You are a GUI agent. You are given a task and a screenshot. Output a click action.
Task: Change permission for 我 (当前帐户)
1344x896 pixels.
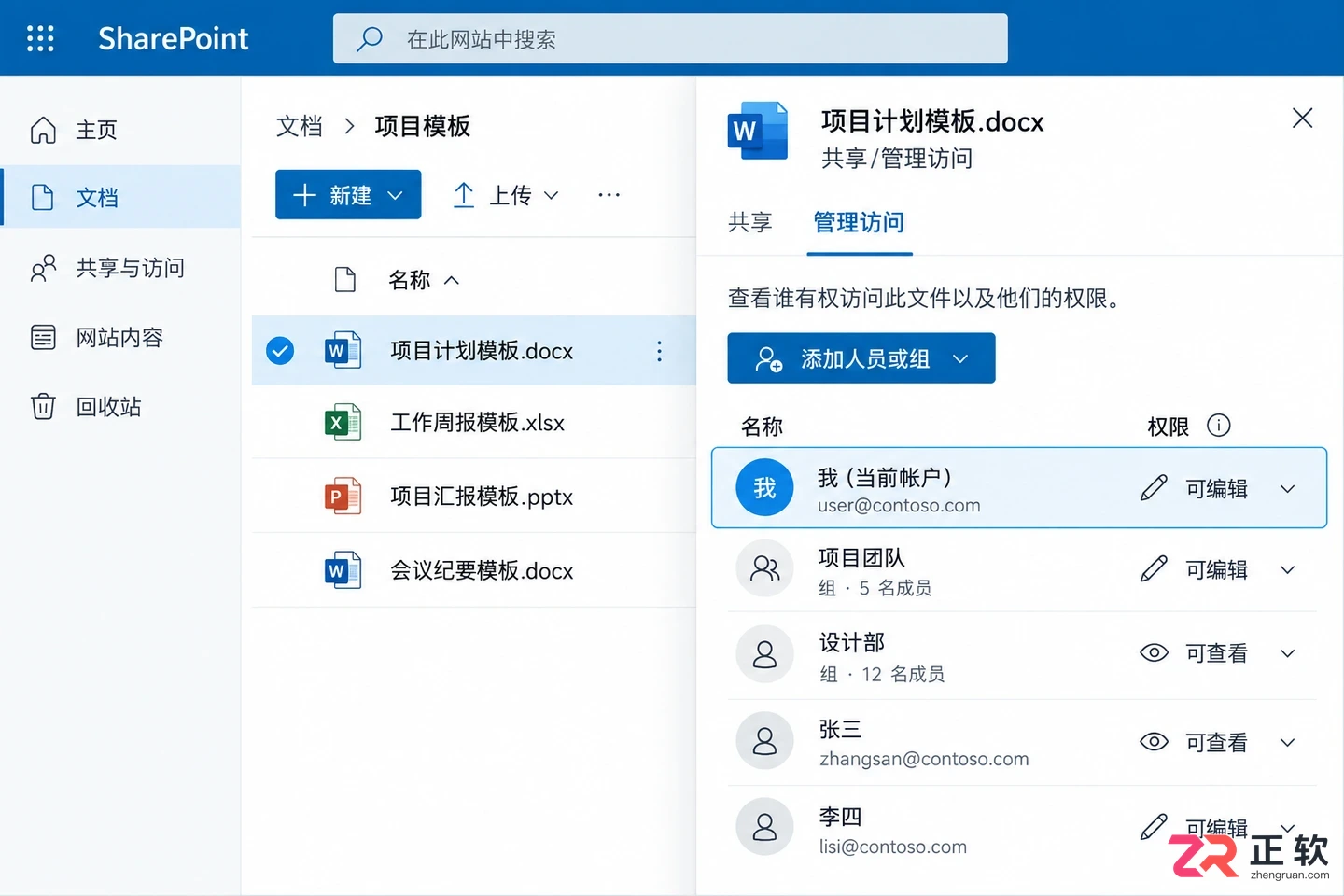point(1219,488)
